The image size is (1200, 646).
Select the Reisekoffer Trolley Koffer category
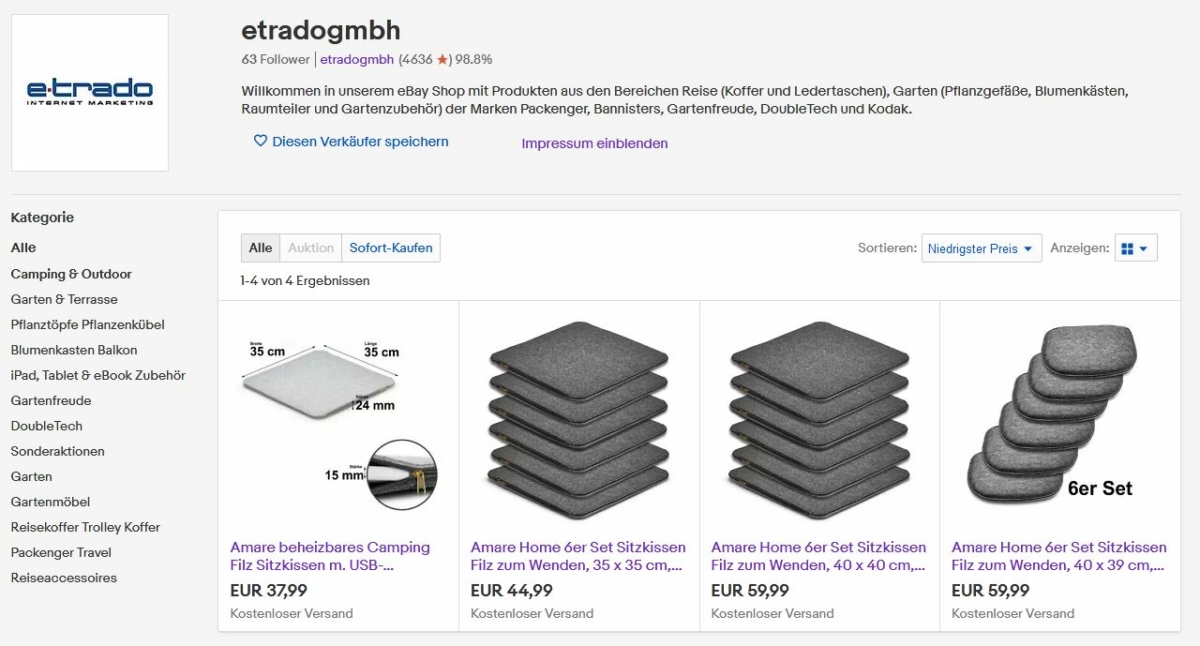(x=86, y=527)
